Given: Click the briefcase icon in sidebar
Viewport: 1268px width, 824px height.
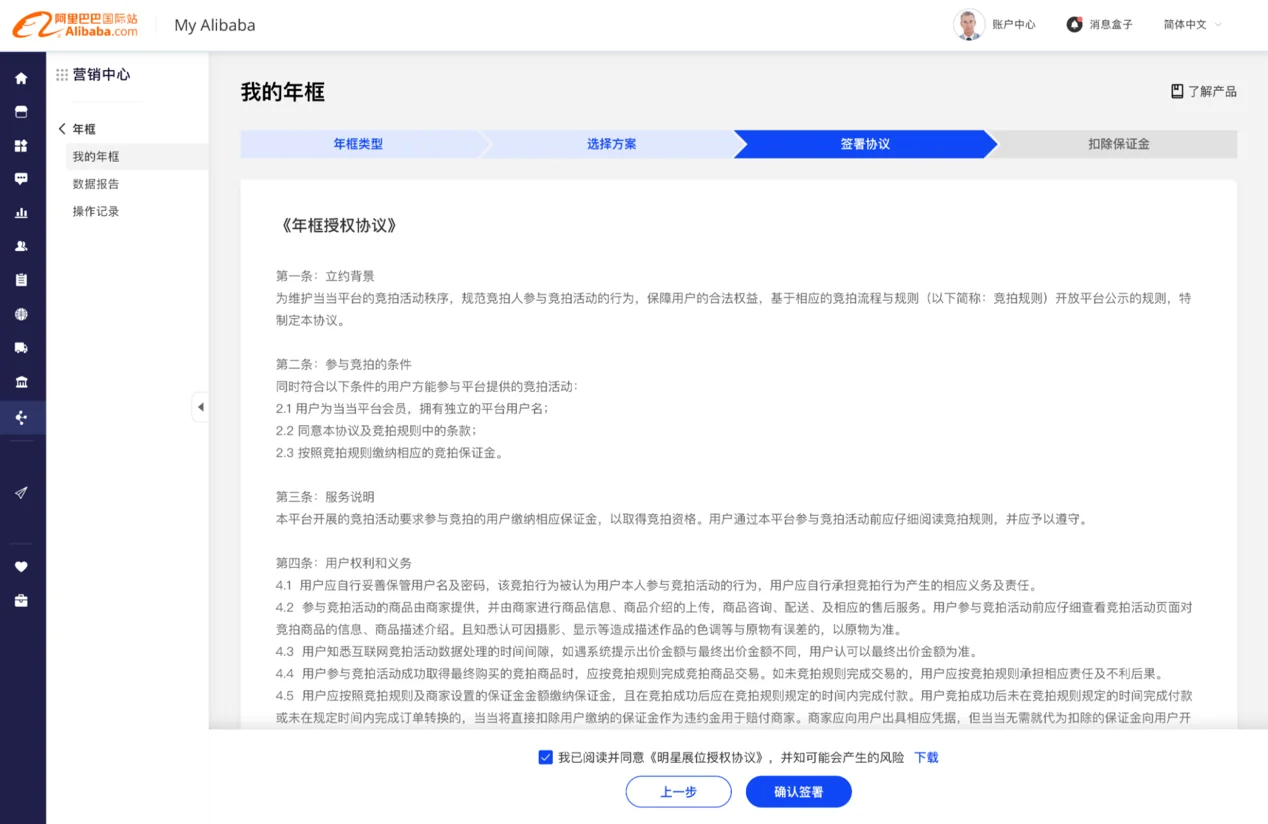Looking at the screenshot, I should [x=21, y=601].
